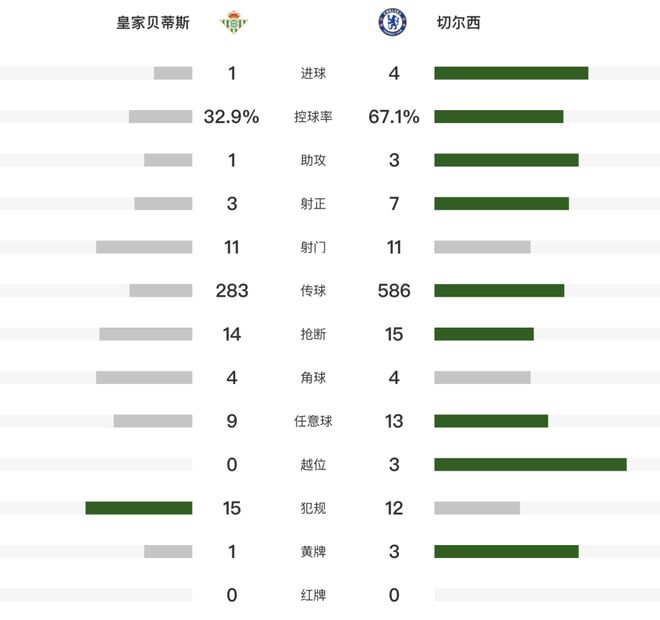Click the 黄牌 yellow cards label
Viewport: 660px width, 620px height.
pyautogui.click(x=313, y=551)
